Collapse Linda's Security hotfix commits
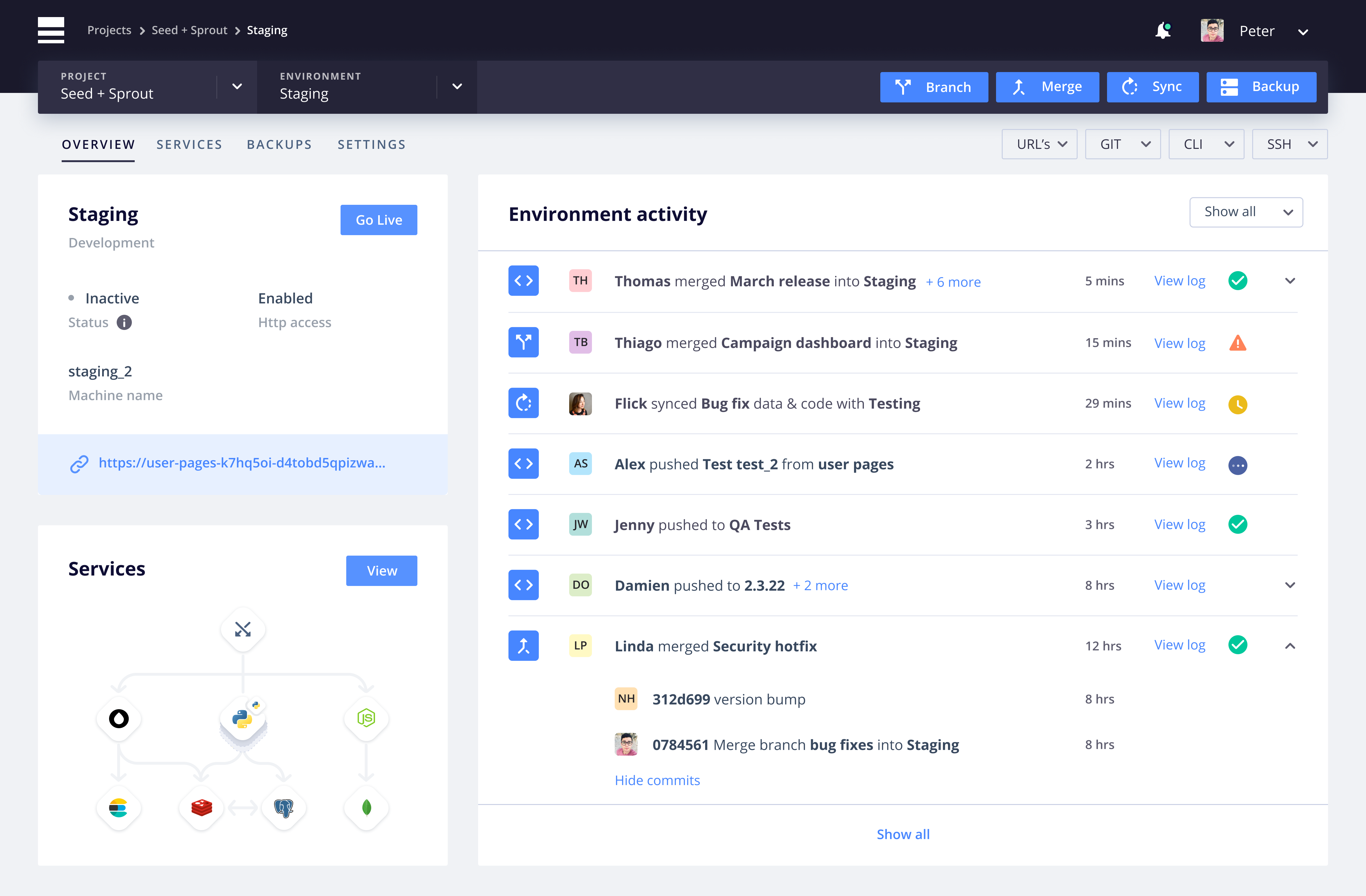1366x896 pixels. [1290, 646]
